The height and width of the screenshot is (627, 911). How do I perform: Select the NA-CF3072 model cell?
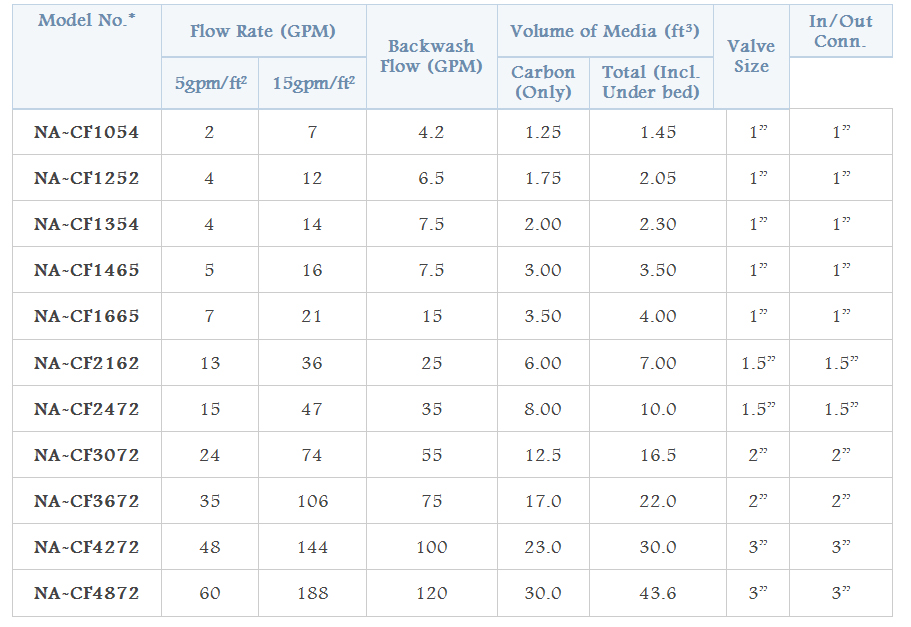click(x=87, y=455)
